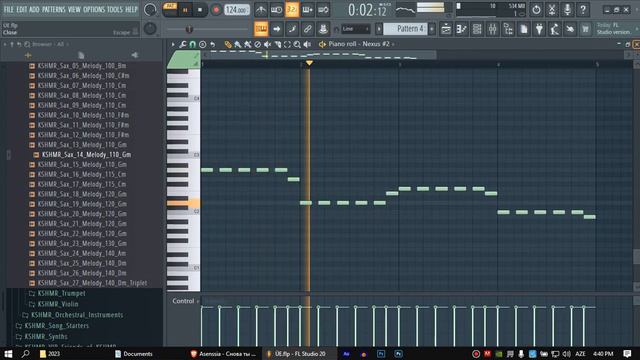Toggle the countdown before recording

[x=291, y=10]
